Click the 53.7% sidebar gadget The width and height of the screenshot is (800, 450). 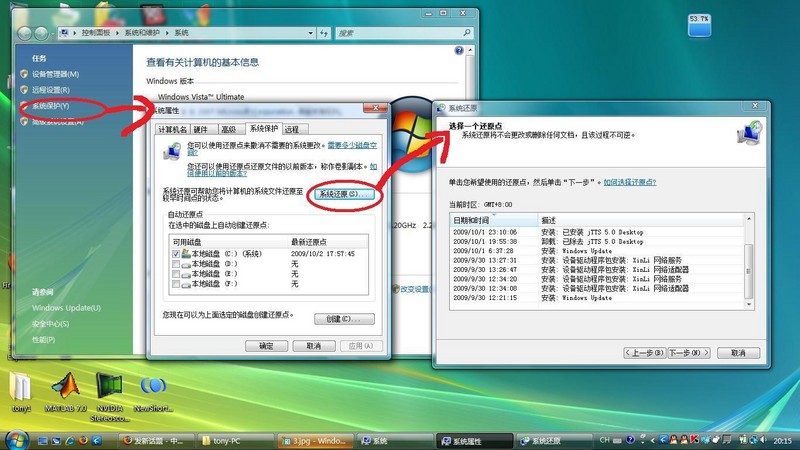click(x=699, y=26)
